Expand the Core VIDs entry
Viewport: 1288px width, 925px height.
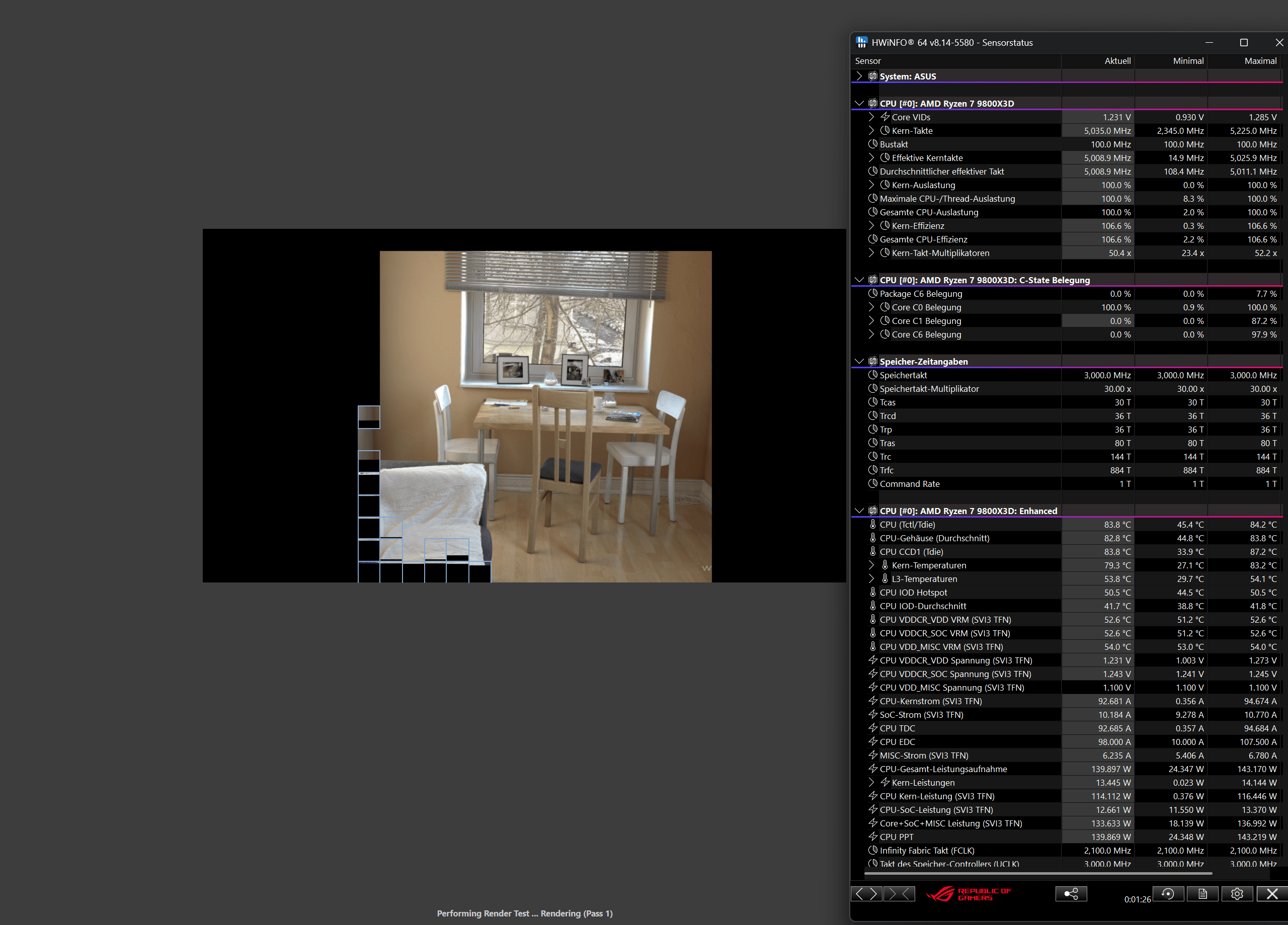(872, 117)
